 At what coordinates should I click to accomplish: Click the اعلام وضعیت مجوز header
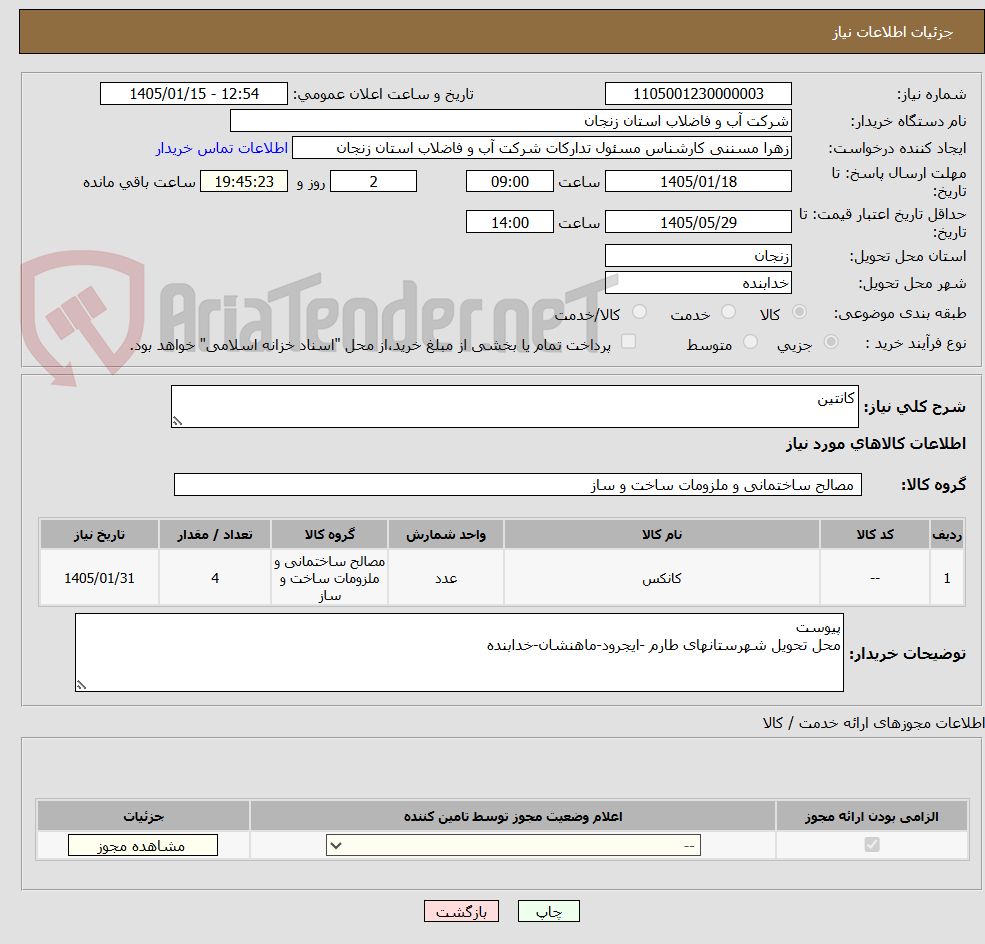coord(513,816)
